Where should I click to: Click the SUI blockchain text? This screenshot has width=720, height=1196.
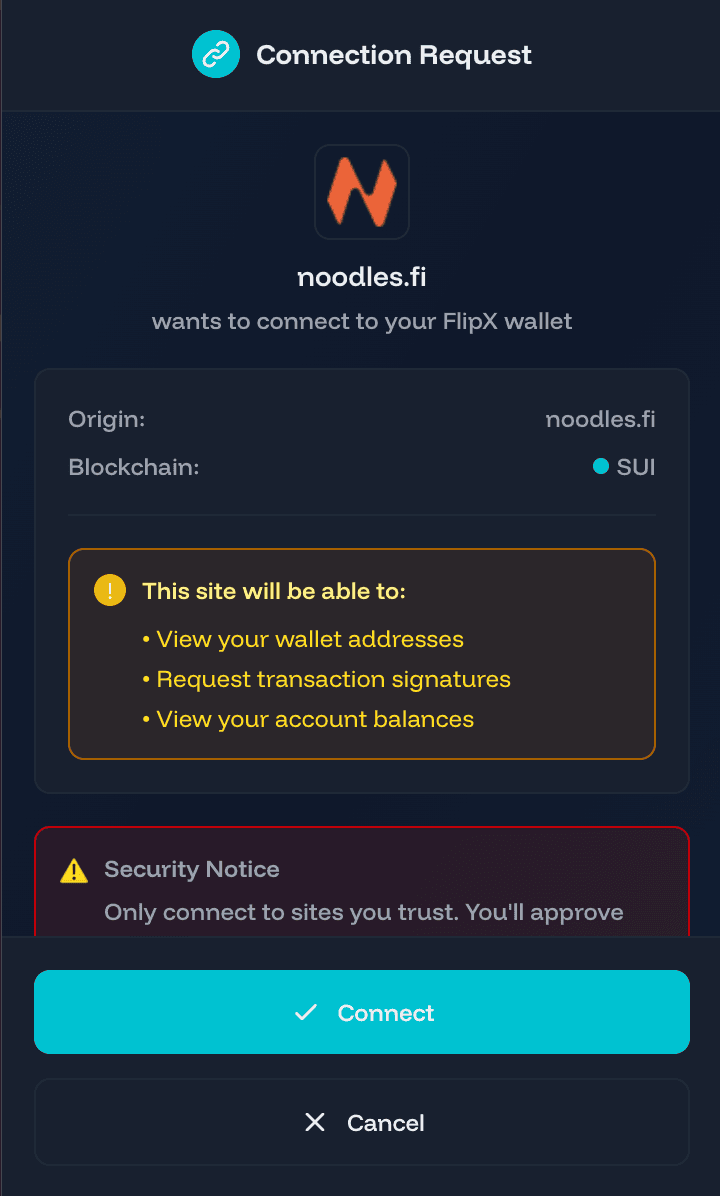click(638, 466)
